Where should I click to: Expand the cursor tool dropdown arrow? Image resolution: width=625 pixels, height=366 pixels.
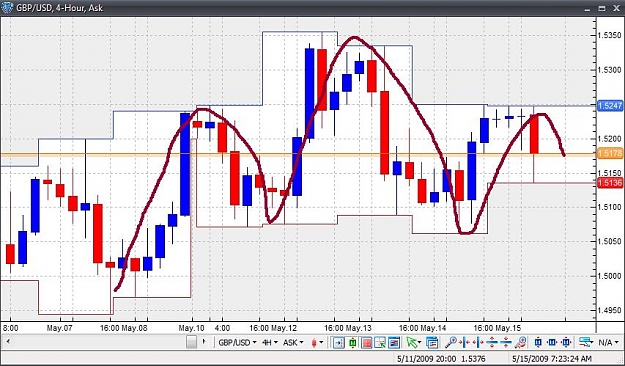(420, 342)
